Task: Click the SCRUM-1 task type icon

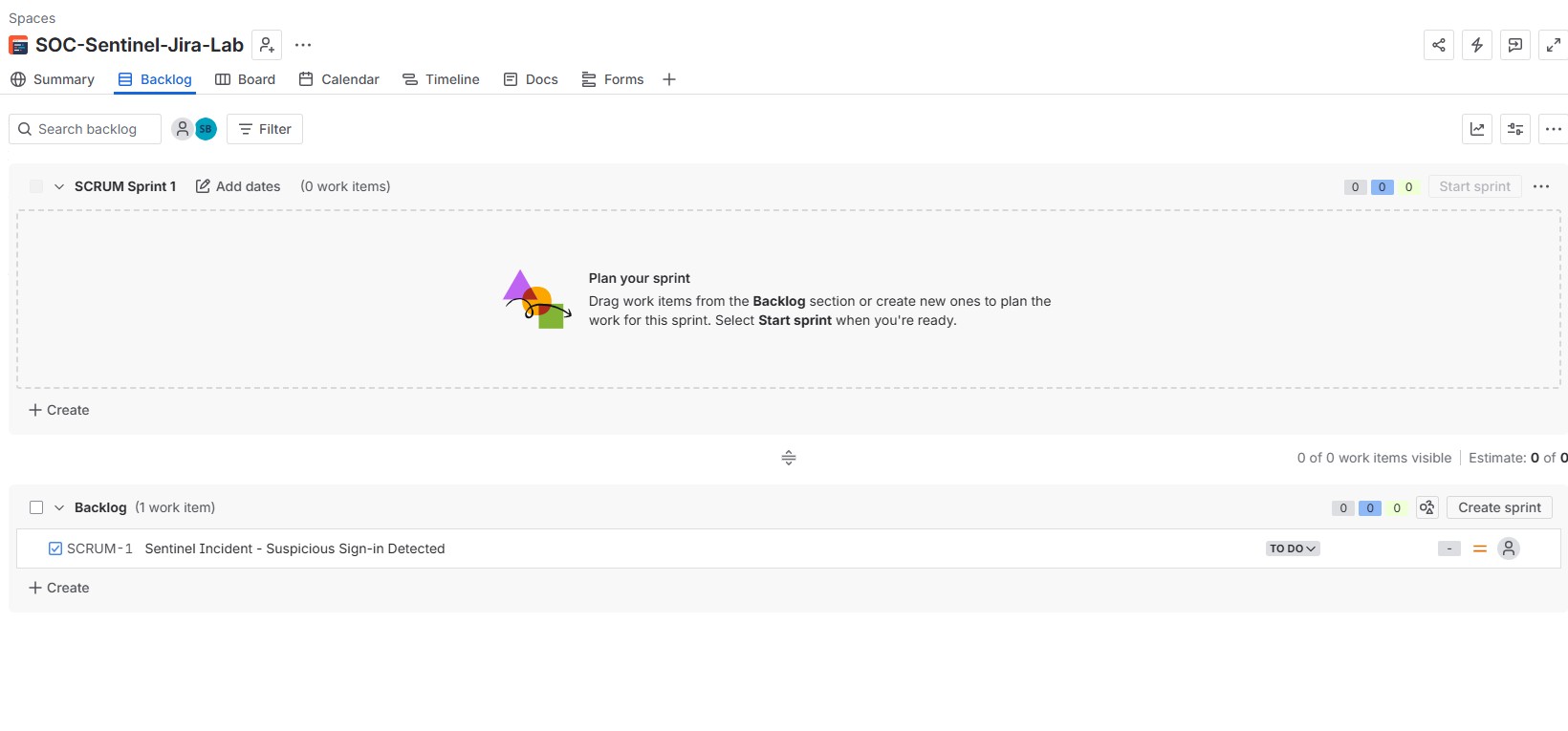Action: tap(55, 548)
